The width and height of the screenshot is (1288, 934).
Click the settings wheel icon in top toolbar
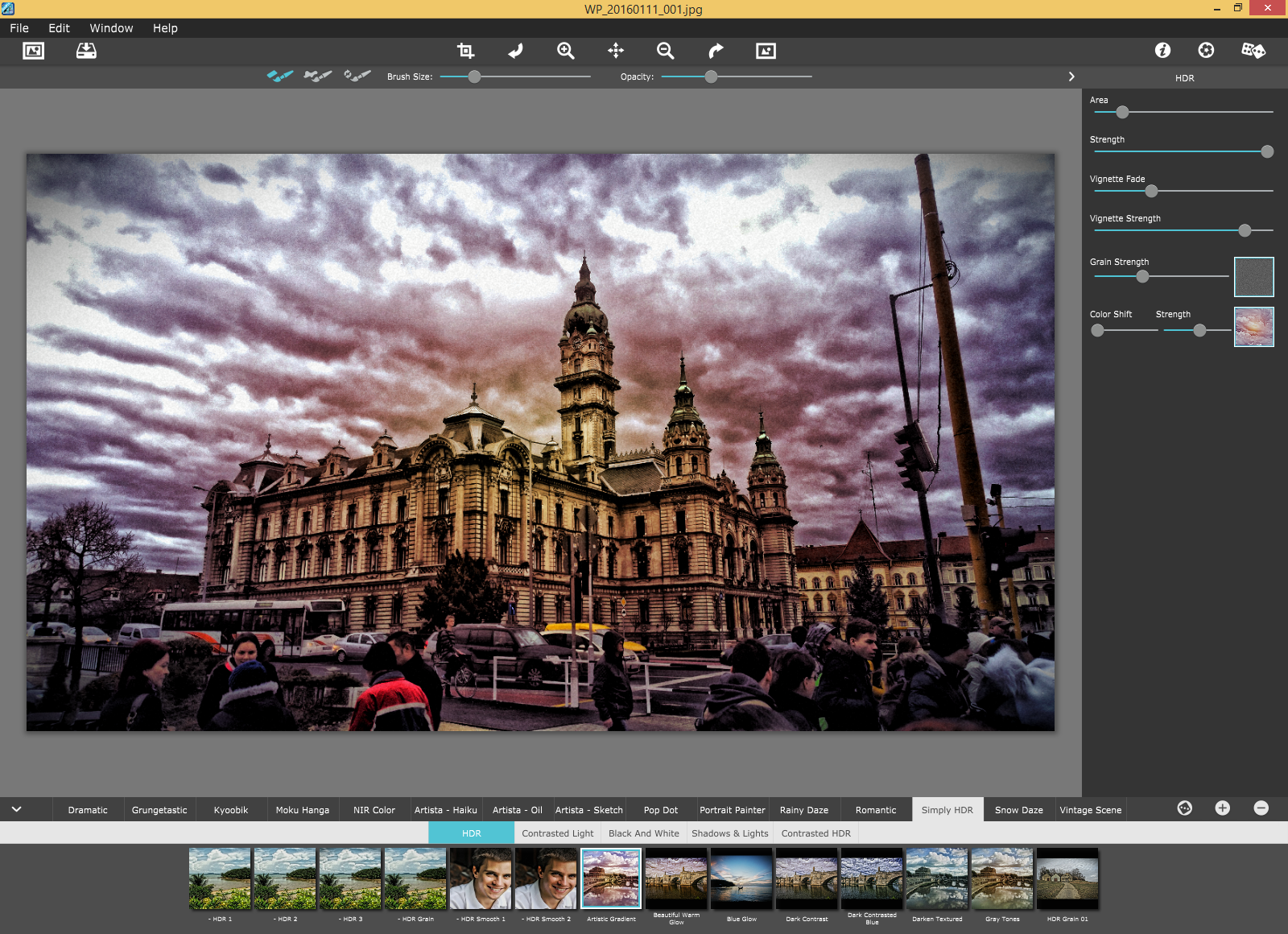(1206, 50)
